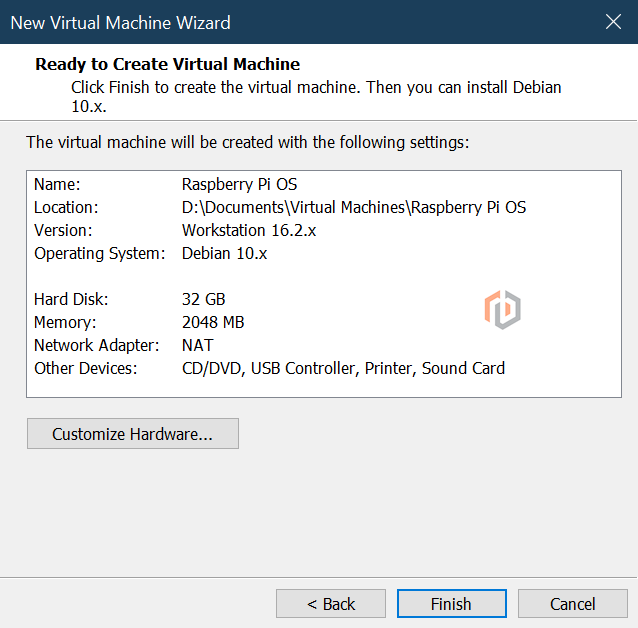Click the Location: label
The width and height of the screenshot is (638, 628).
click(66, 208)
